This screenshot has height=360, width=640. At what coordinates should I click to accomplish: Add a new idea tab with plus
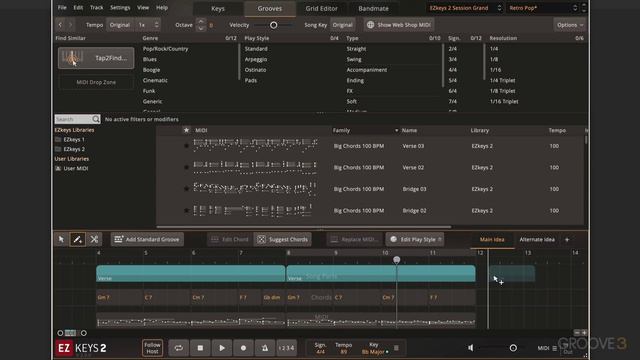[567, 240]
